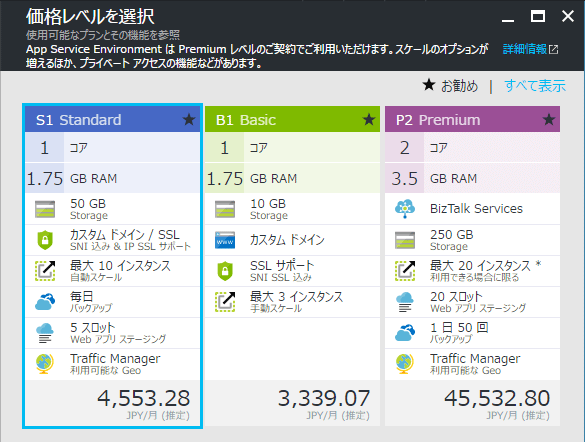Click the SSL サポート text in B1 Basic
This screenshot has width=585, height=442.
coord(282,271)
